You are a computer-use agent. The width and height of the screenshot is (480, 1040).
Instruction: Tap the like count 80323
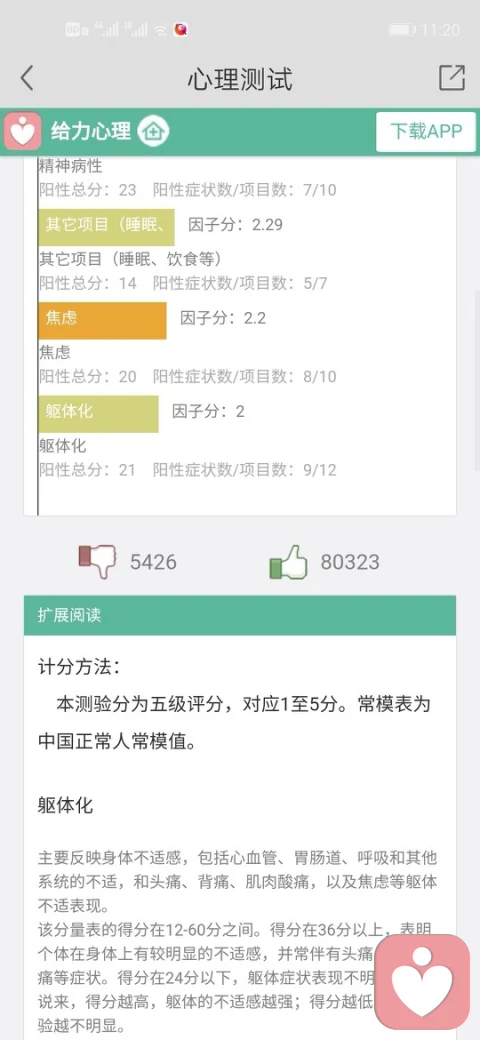(x=350, y=562)
